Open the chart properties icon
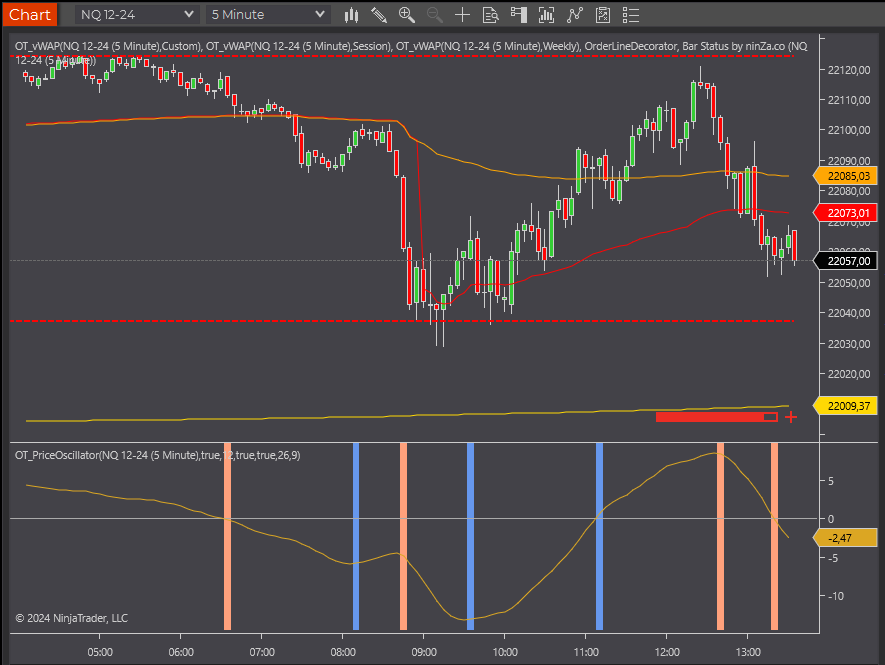Screen dimensions: 885x665 pos(602,14)
